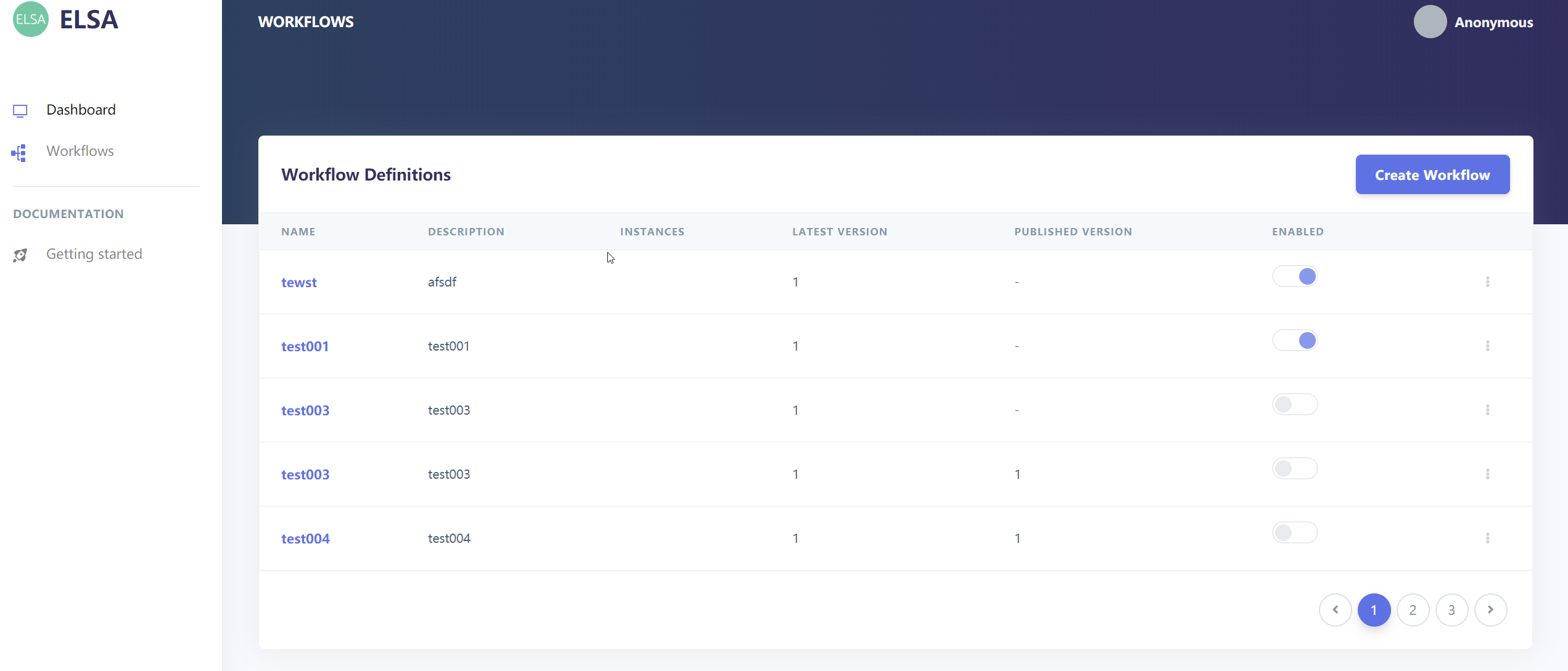Open the actions dropdown for the tewst row
Viewport: 1568px width, 671px height.
pos(1488,282)
